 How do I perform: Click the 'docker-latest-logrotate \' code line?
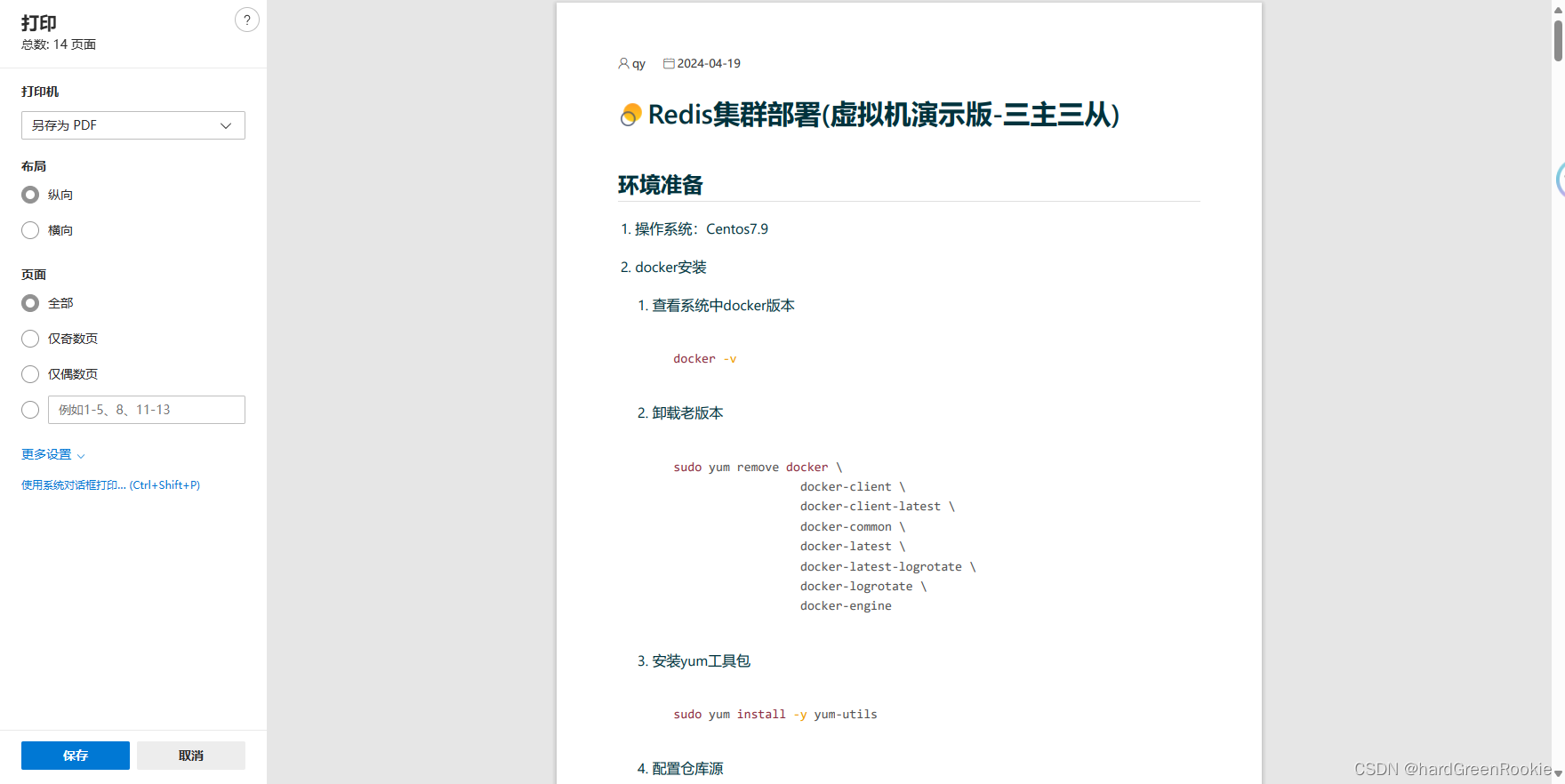(887, 566)
